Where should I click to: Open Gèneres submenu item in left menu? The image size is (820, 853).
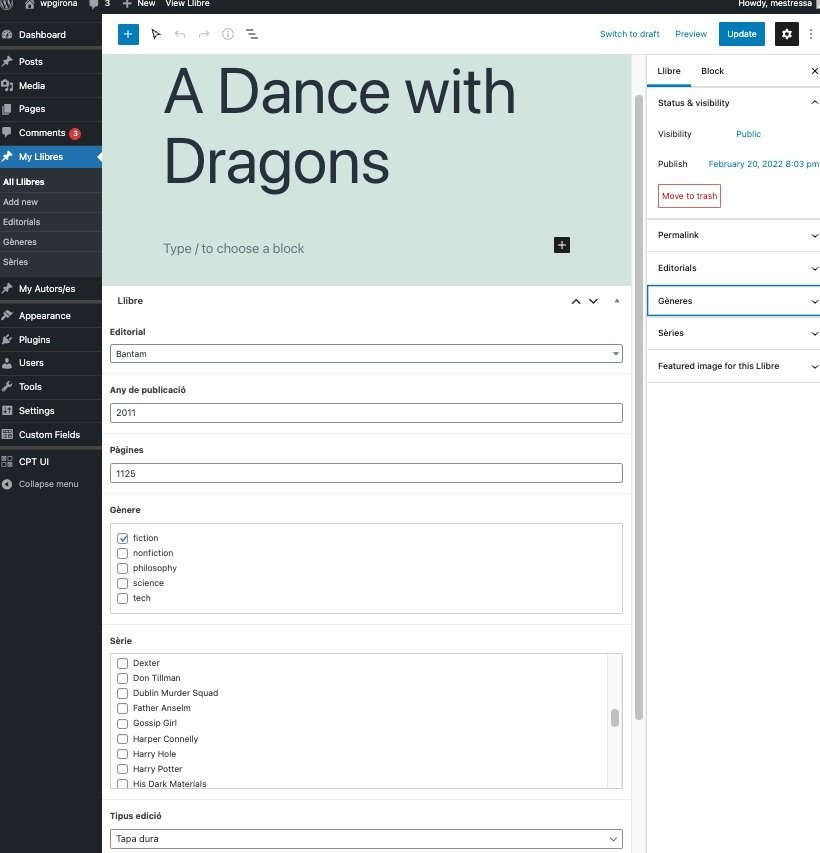[20, 242]
